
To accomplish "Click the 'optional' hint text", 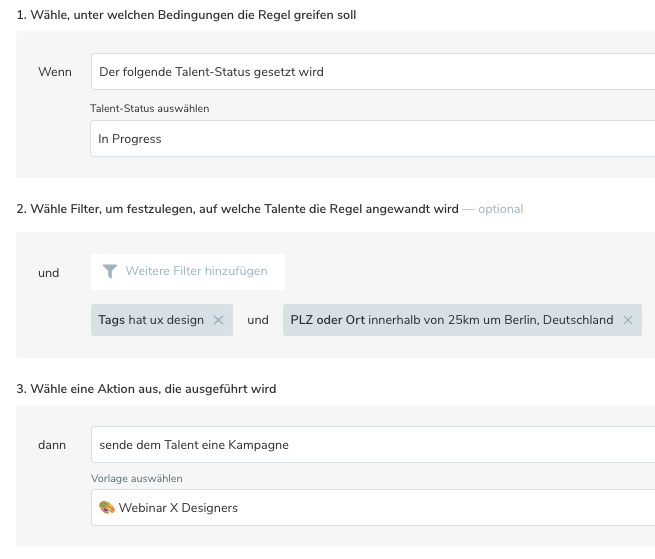I will pyautogui.click(x=500, y=209).
